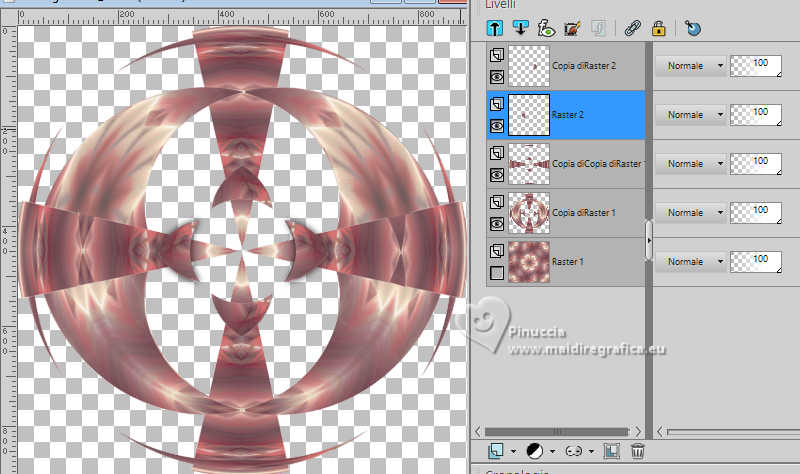Select the highlighted Raster 2 layer
Viewport: 800px width, 474px height.
point(566,115)
